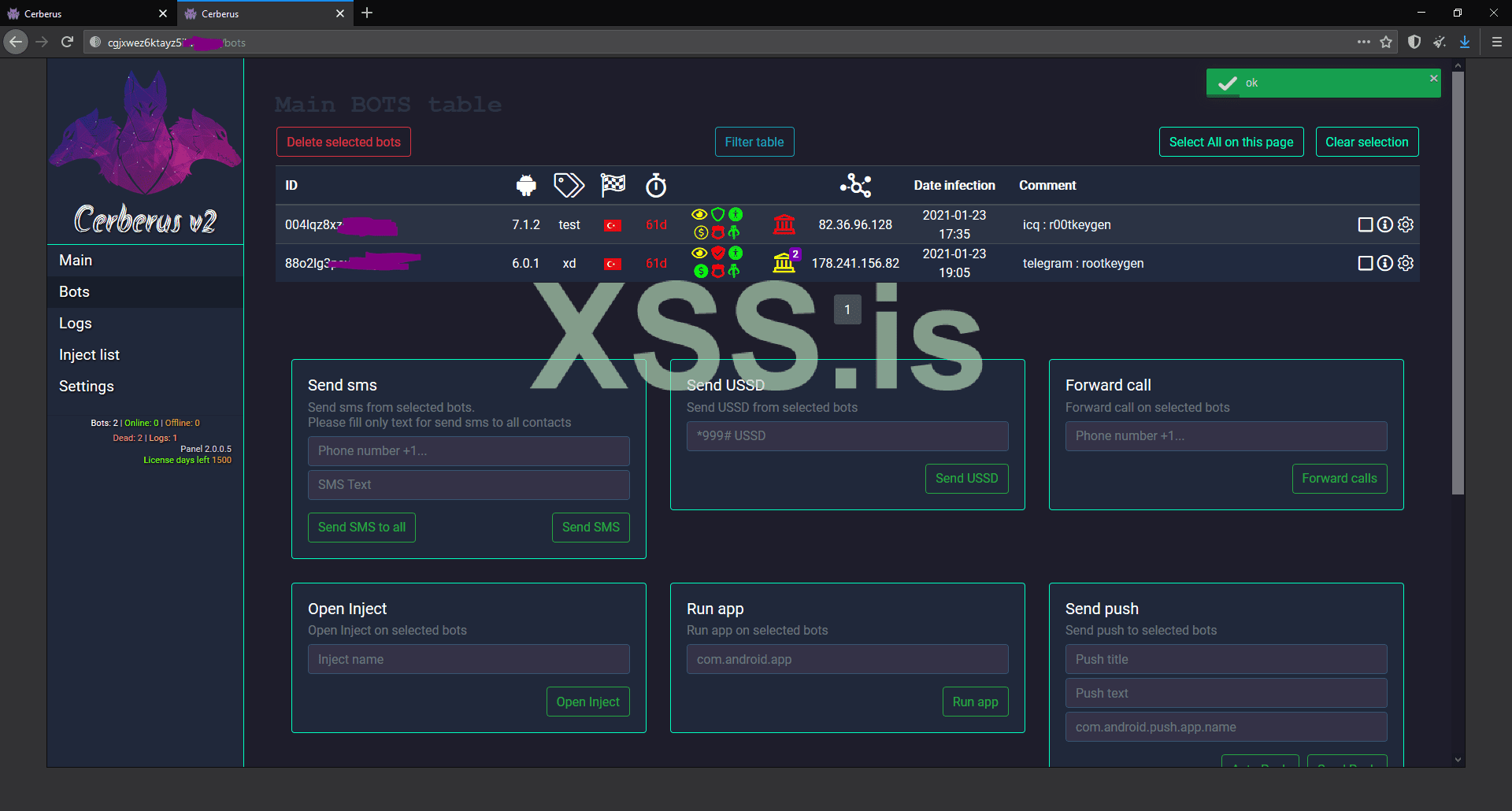
Task: Click Select All on this page
Action: [x=1231, y=143]
